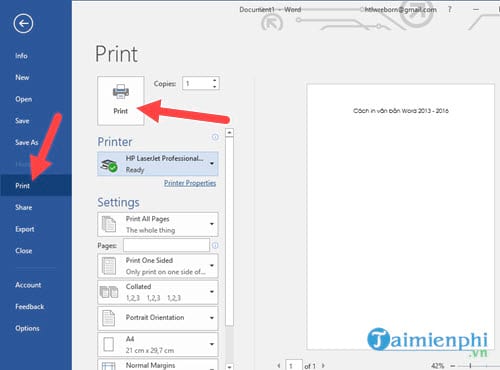Select the Print tab in sidebar
The image size is (500, 370).
(36, 185)
